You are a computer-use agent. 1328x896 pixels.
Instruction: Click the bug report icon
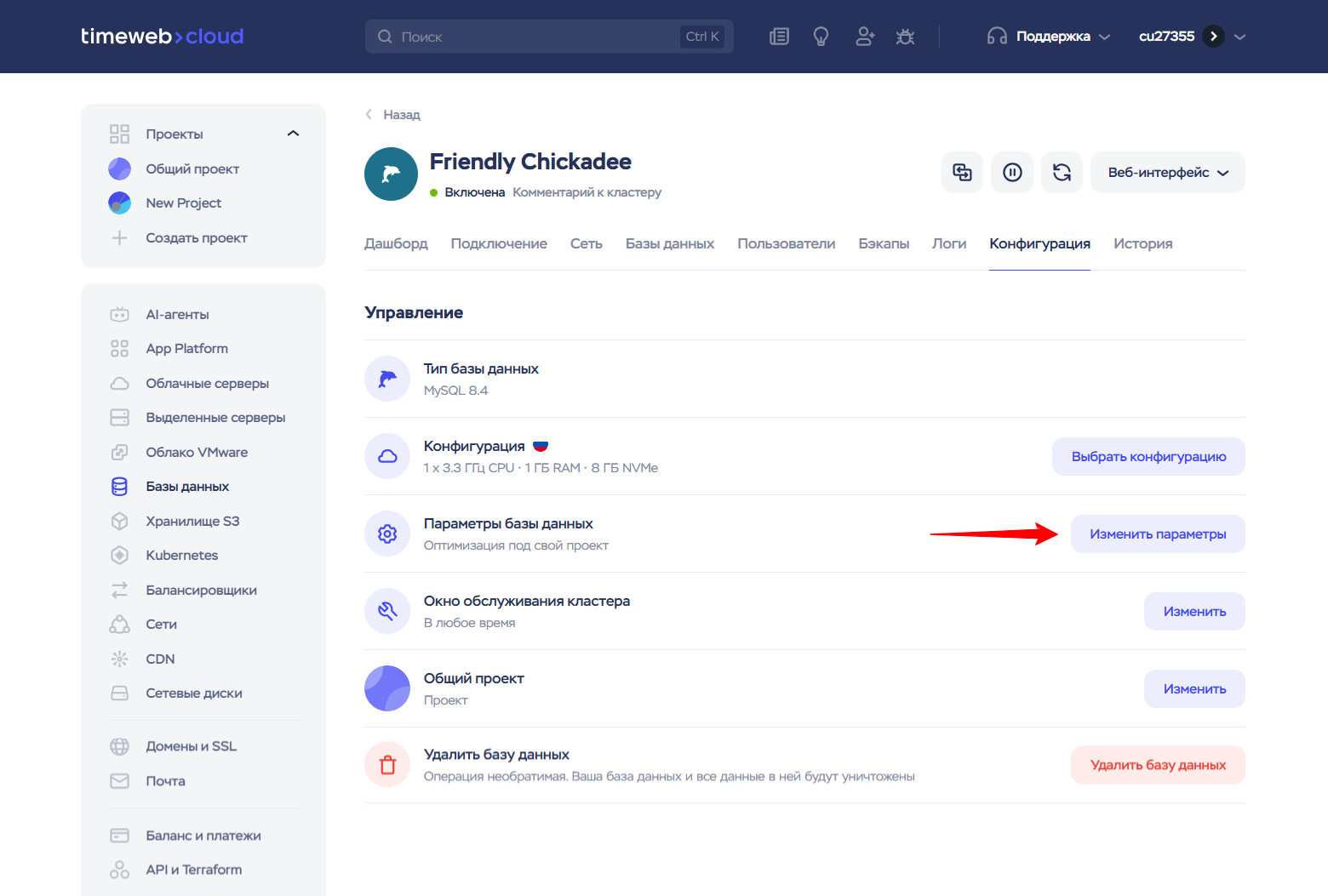click(905, 37)
